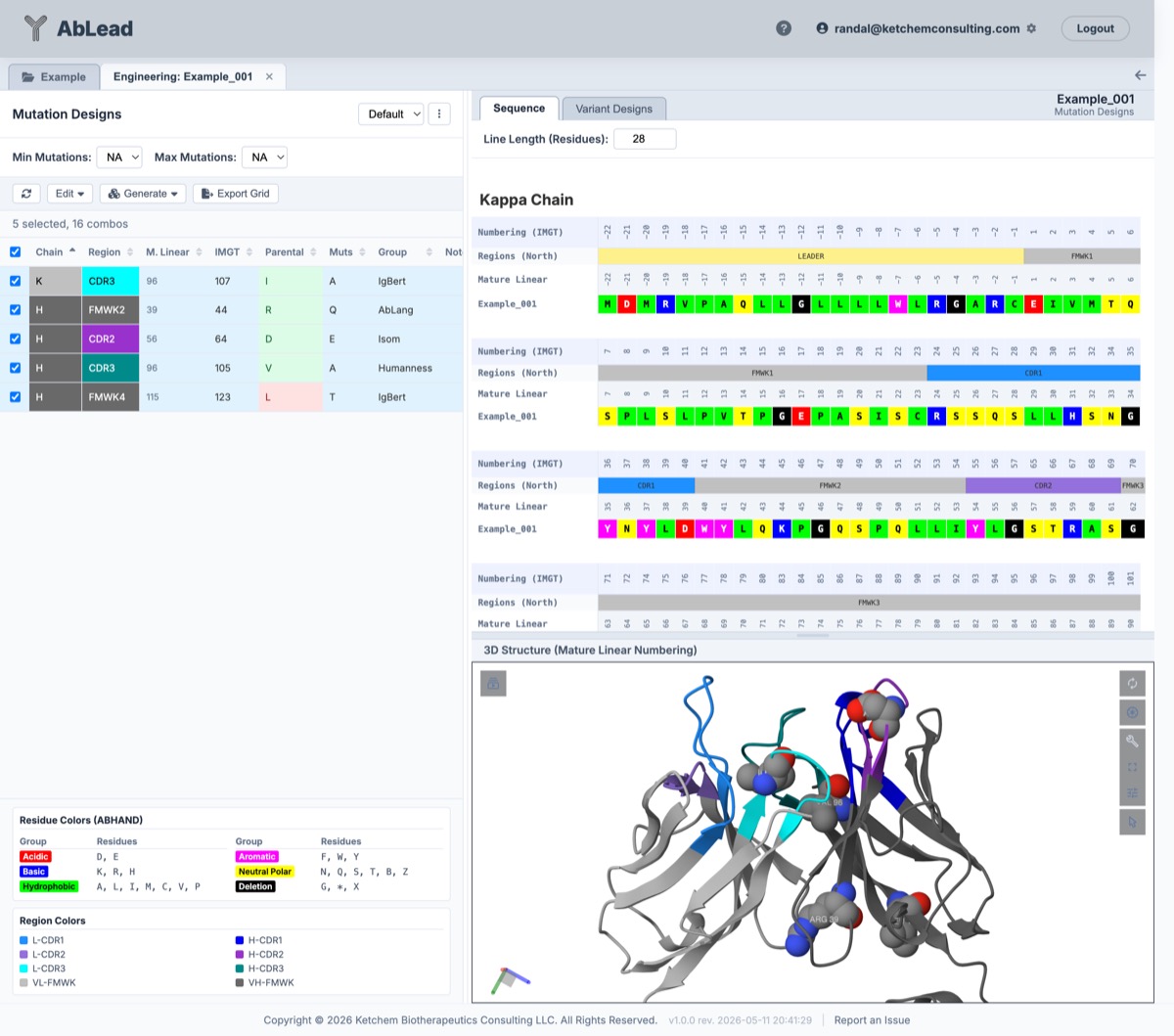Sort by Parental column sort icon
Viewport: 1174px width, 1036px height.
tap(313, 252)
